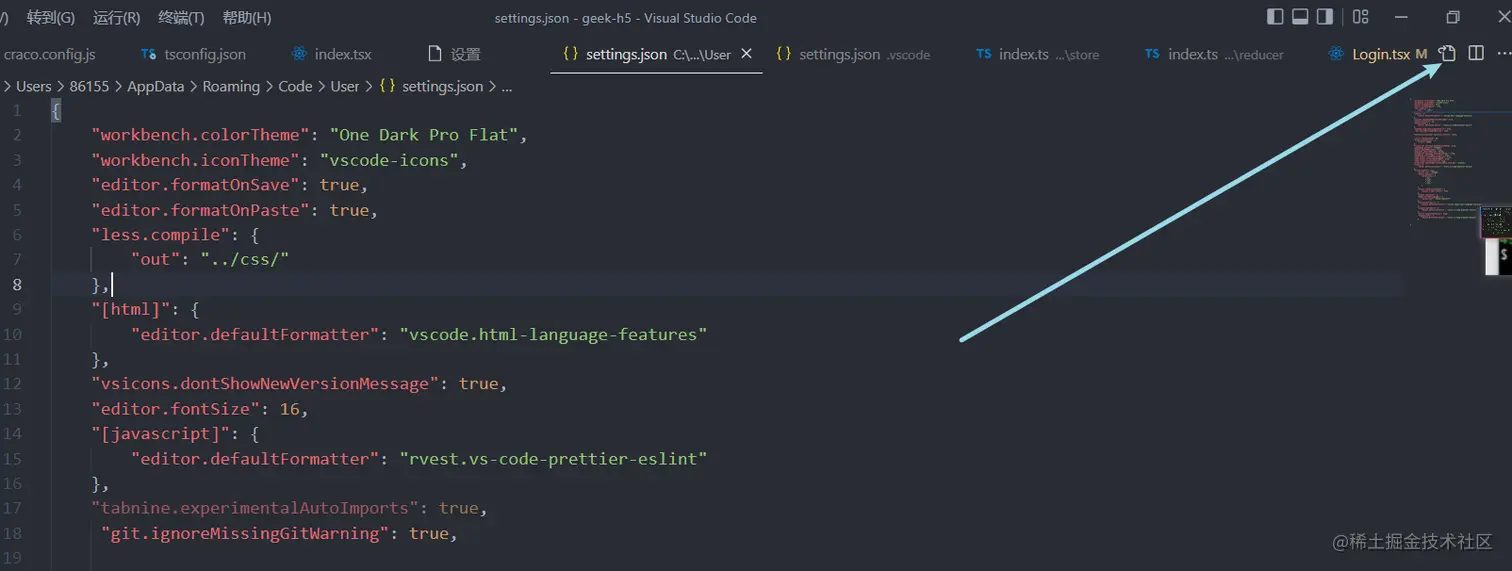Open the 帮助(H) menu
This screenshot has width=1512, height=571.
[247, 18]
